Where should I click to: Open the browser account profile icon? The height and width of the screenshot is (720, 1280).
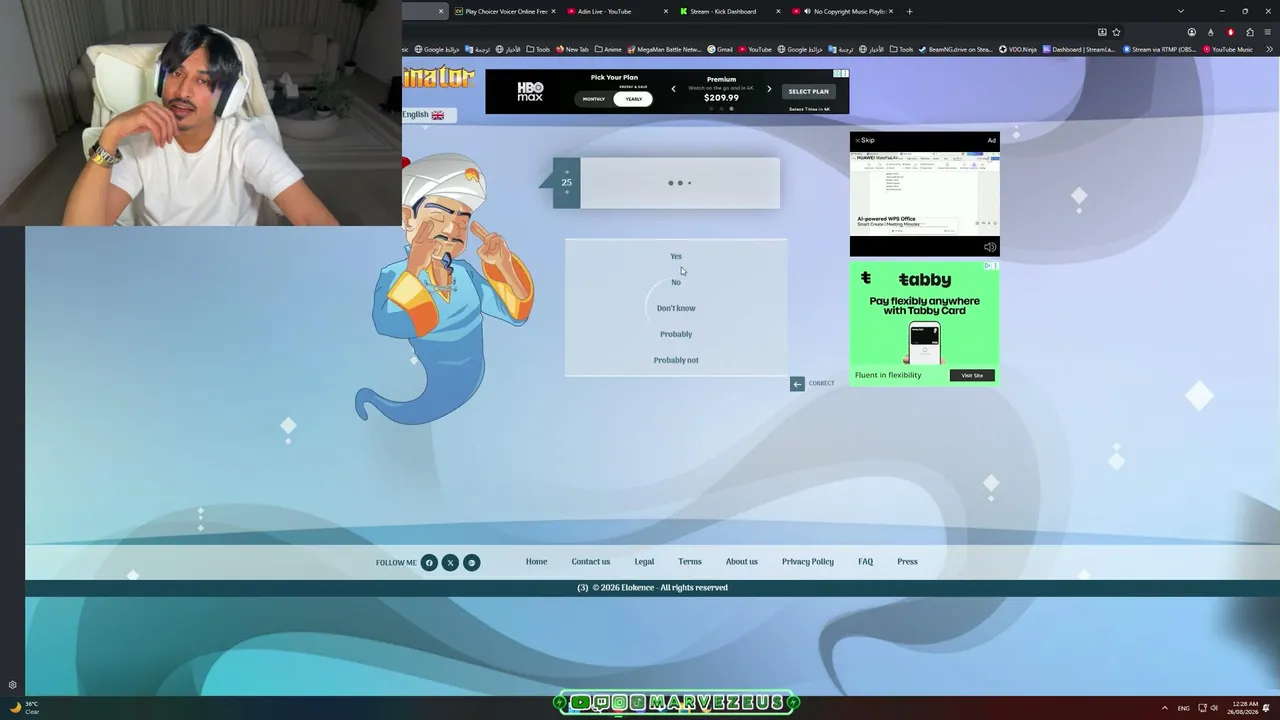coord(1191,32)
